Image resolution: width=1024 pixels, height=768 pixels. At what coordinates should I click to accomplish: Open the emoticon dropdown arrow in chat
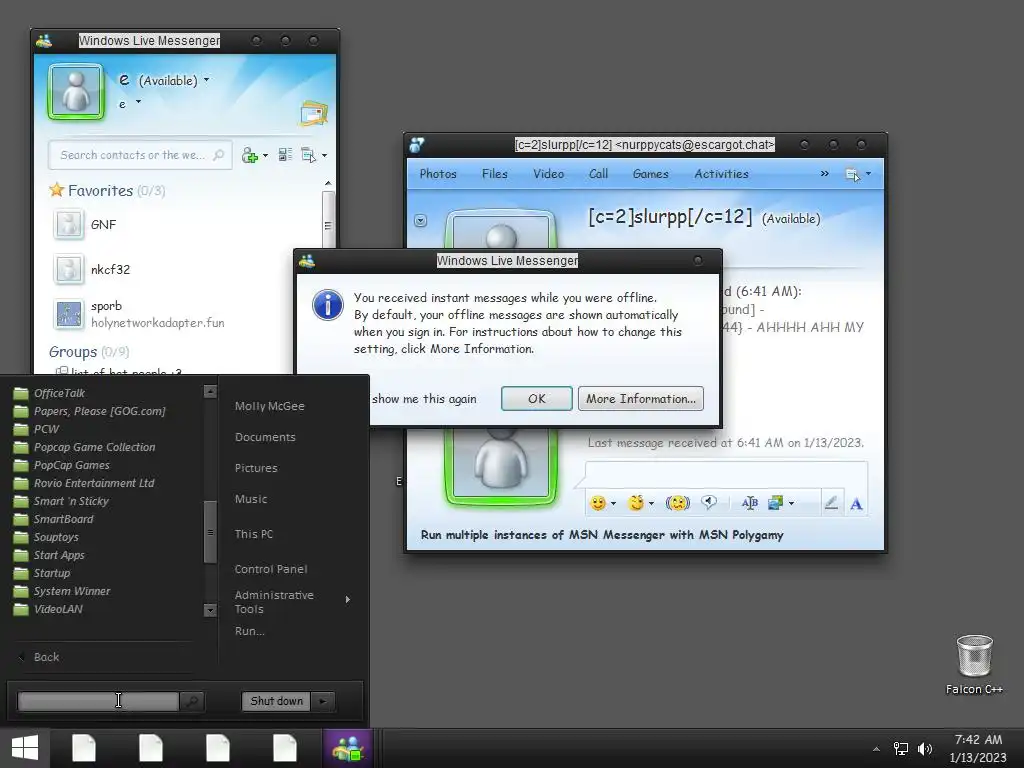tap(613, 504)
